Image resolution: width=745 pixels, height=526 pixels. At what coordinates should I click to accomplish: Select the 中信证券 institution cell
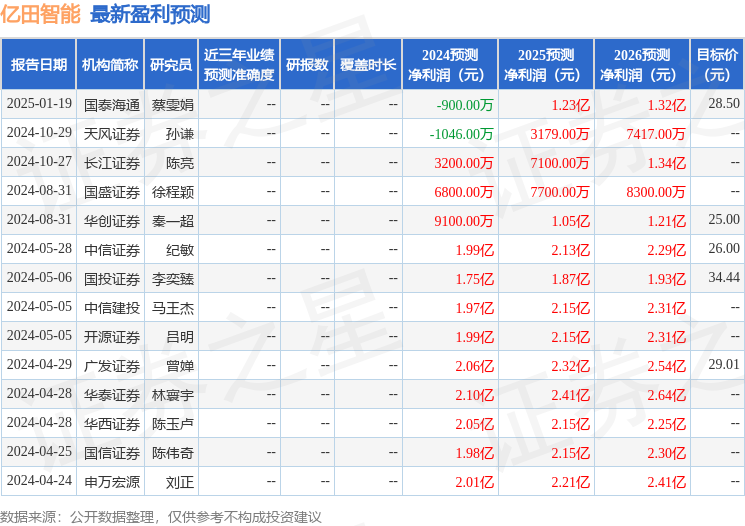point(112,250)
